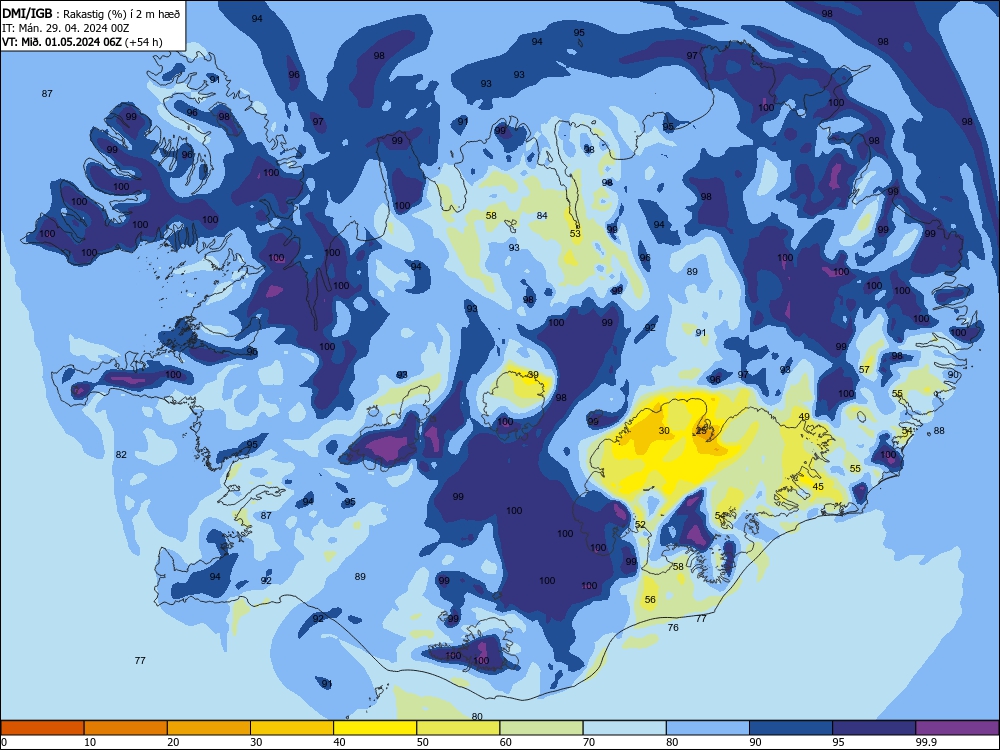Click the bright yellow 40–50 legend swatch
Viewport: 1000px width, 750px height.
click(x=375, y=728)
